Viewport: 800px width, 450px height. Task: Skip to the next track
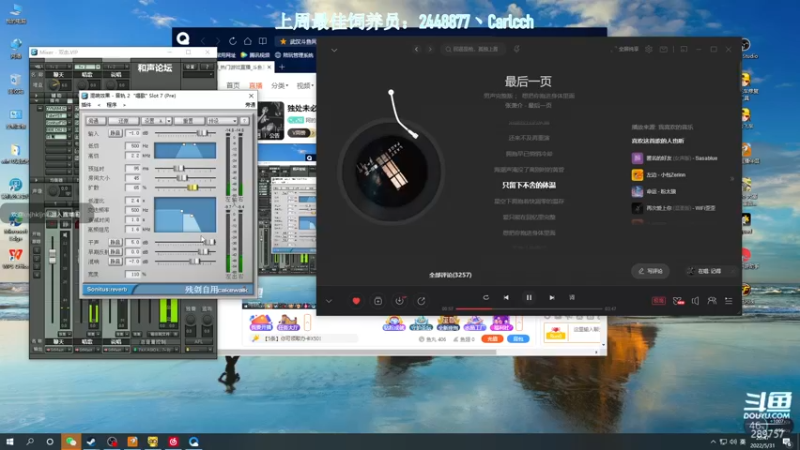552,297
